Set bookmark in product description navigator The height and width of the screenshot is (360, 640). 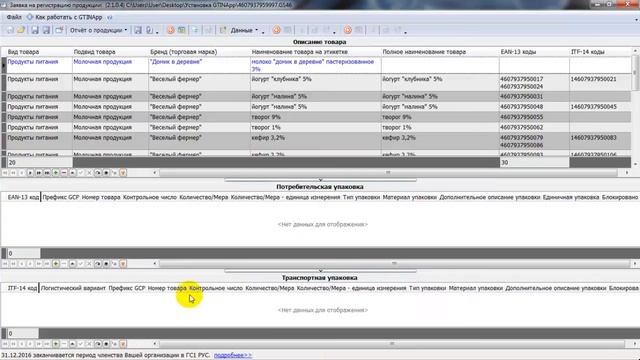106,173
